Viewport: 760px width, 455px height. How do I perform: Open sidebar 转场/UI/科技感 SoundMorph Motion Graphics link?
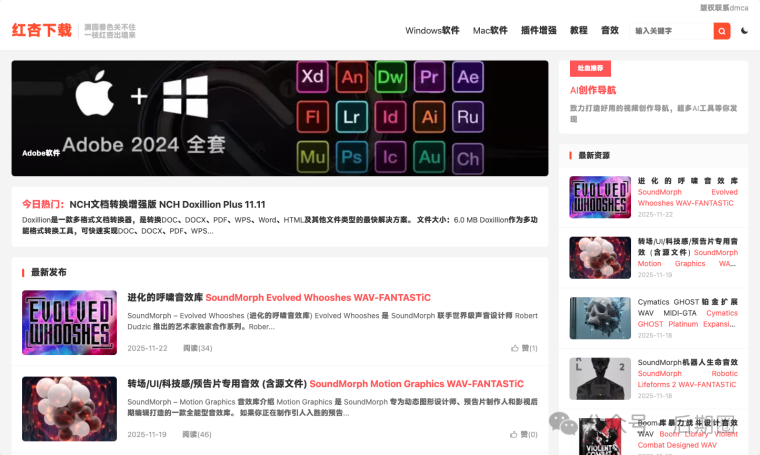pos(688,252)
